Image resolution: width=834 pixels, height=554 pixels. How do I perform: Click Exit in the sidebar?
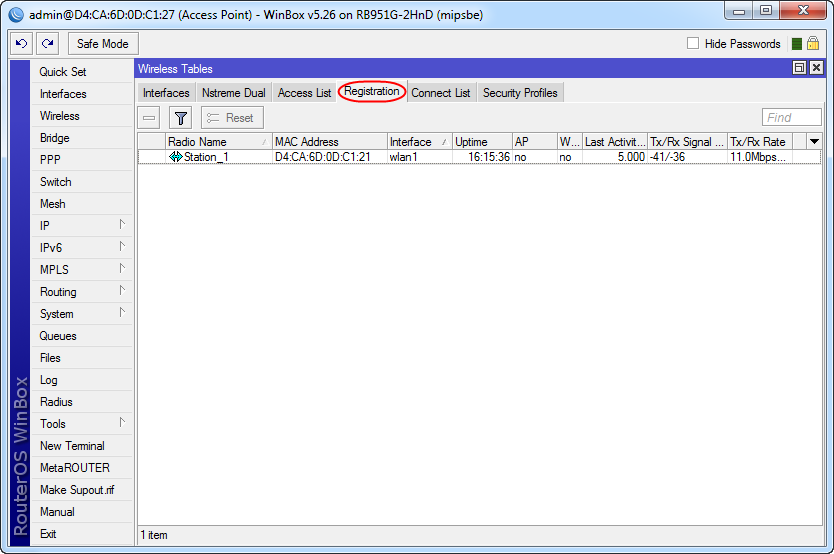81,534
